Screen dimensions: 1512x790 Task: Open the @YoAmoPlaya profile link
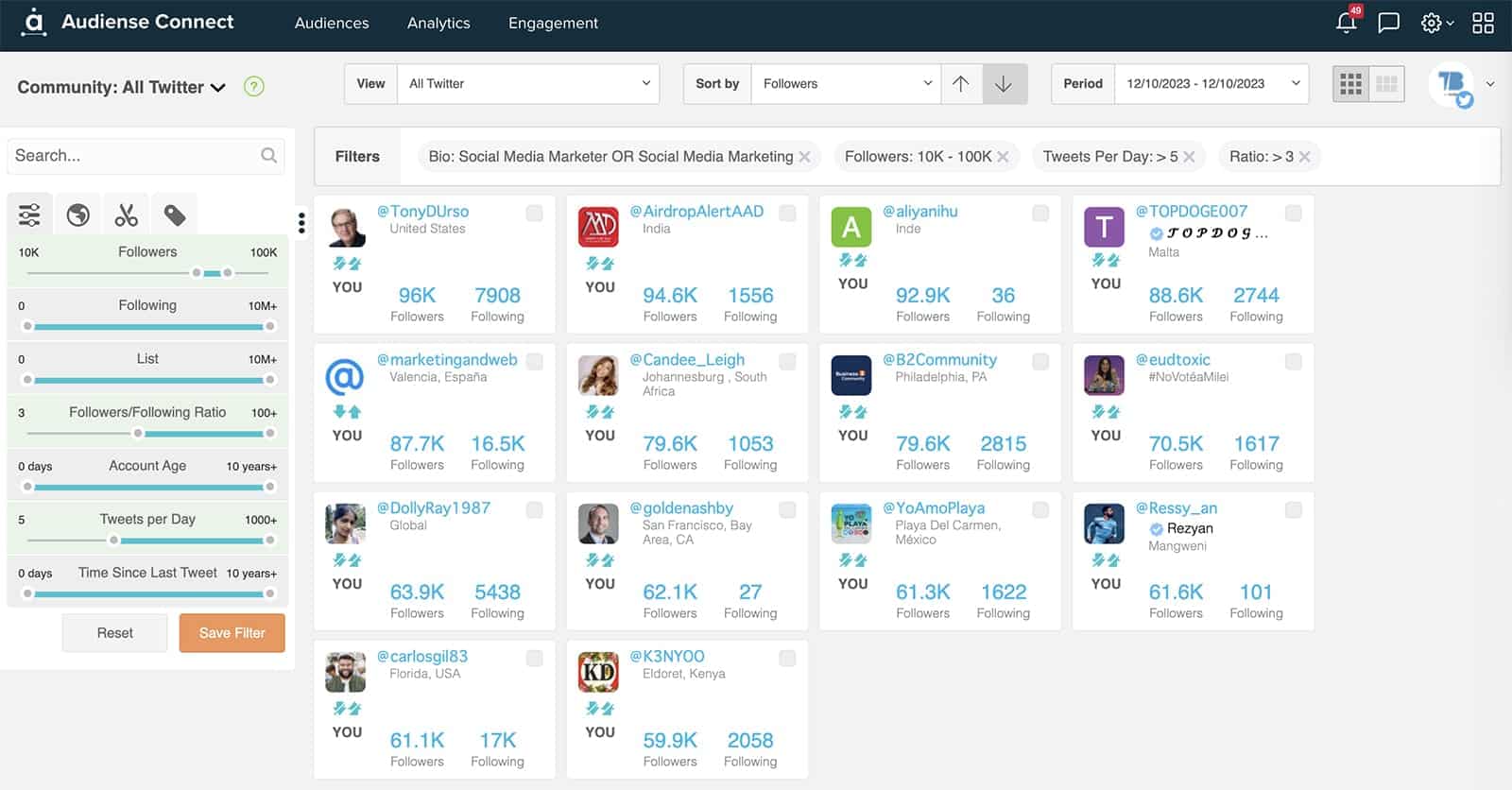coord(934,508)
